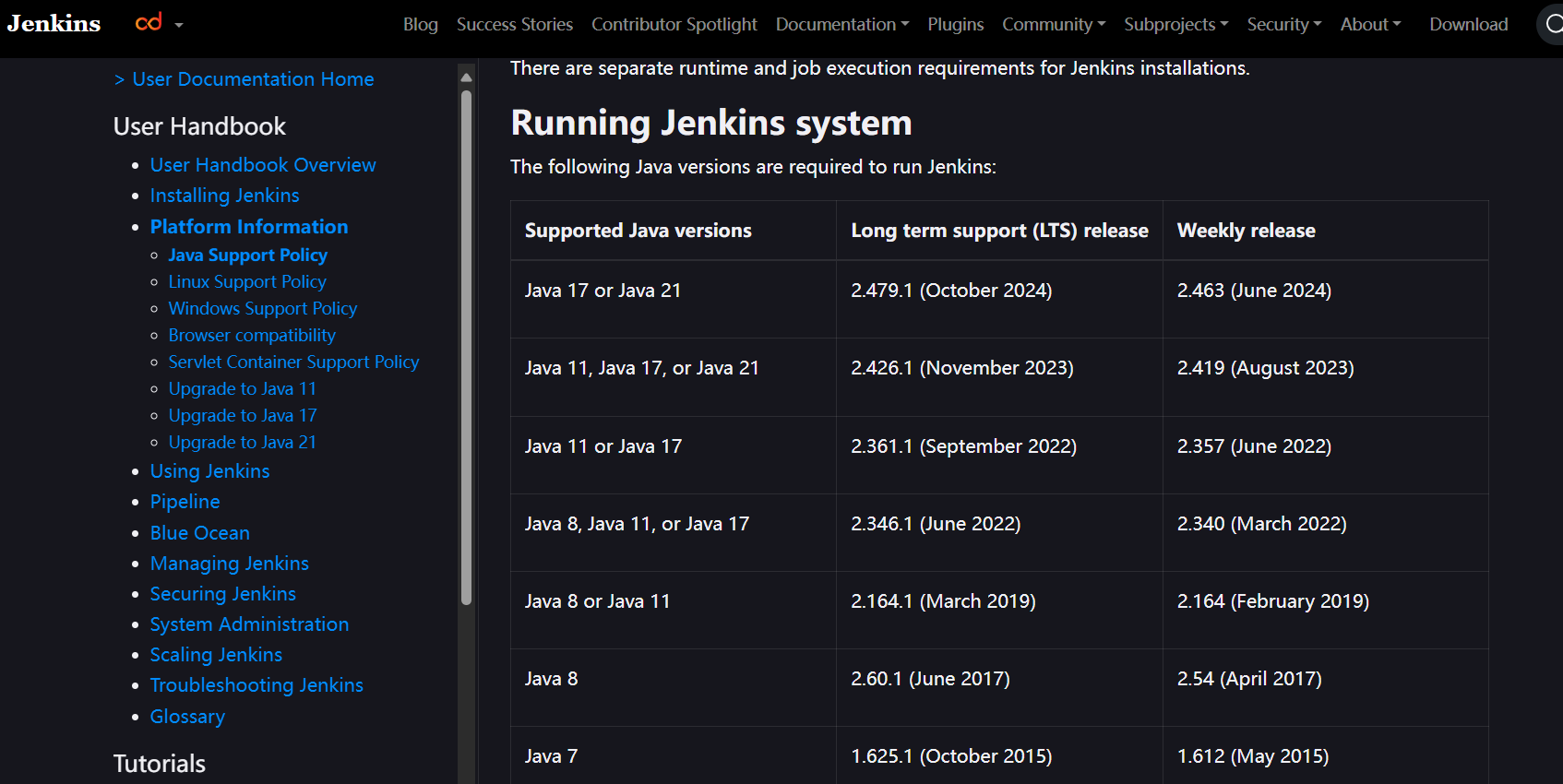This screenshot has width=1563, height=784.
Task: Open Using Jenkins chapter
Action: (210, 471)
